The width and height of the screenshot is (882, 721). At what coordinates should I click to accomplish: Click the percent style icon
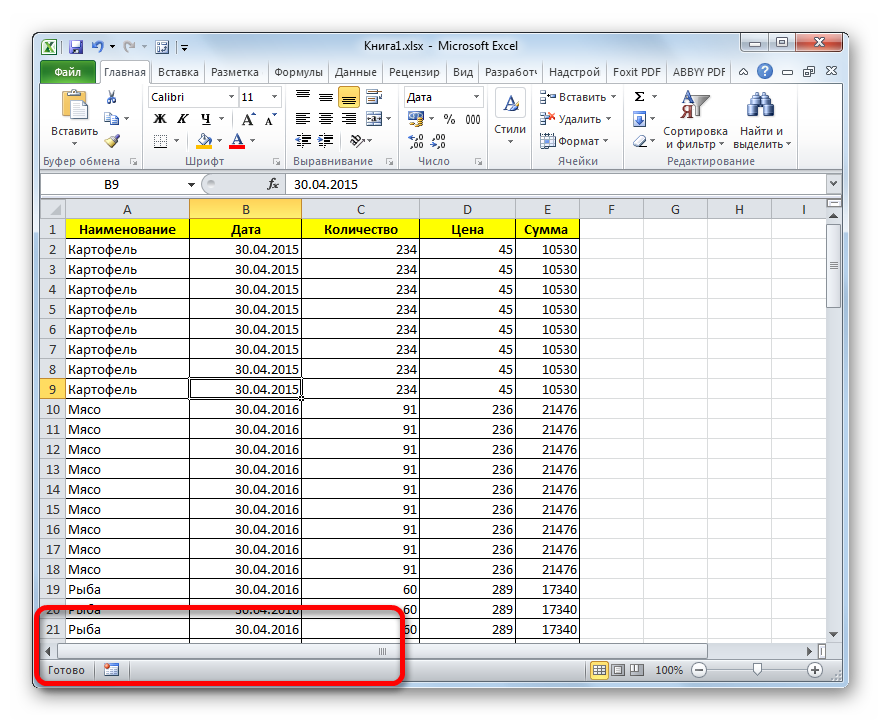(448, 119)
